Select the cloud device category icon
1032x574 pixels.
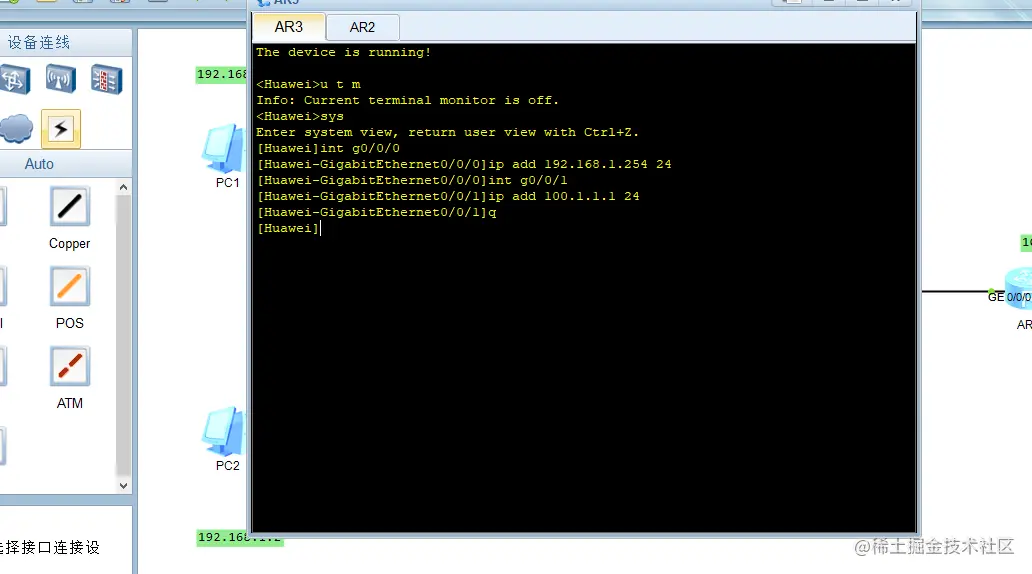(x=16, y=128)
